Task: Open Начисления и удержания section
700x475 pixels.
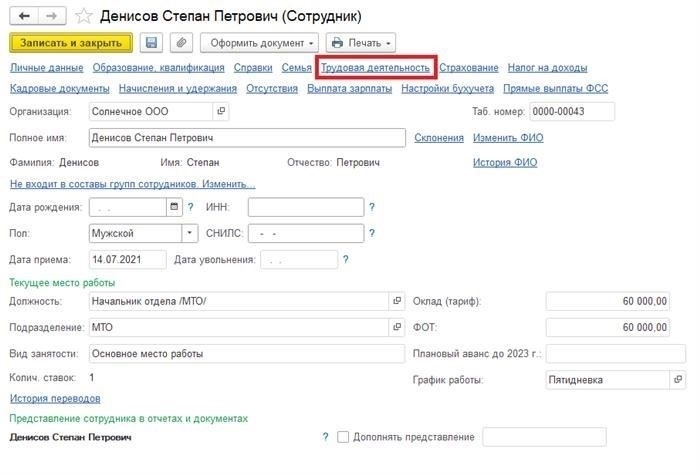Action: pyautogui.click(x=178, y=88)
